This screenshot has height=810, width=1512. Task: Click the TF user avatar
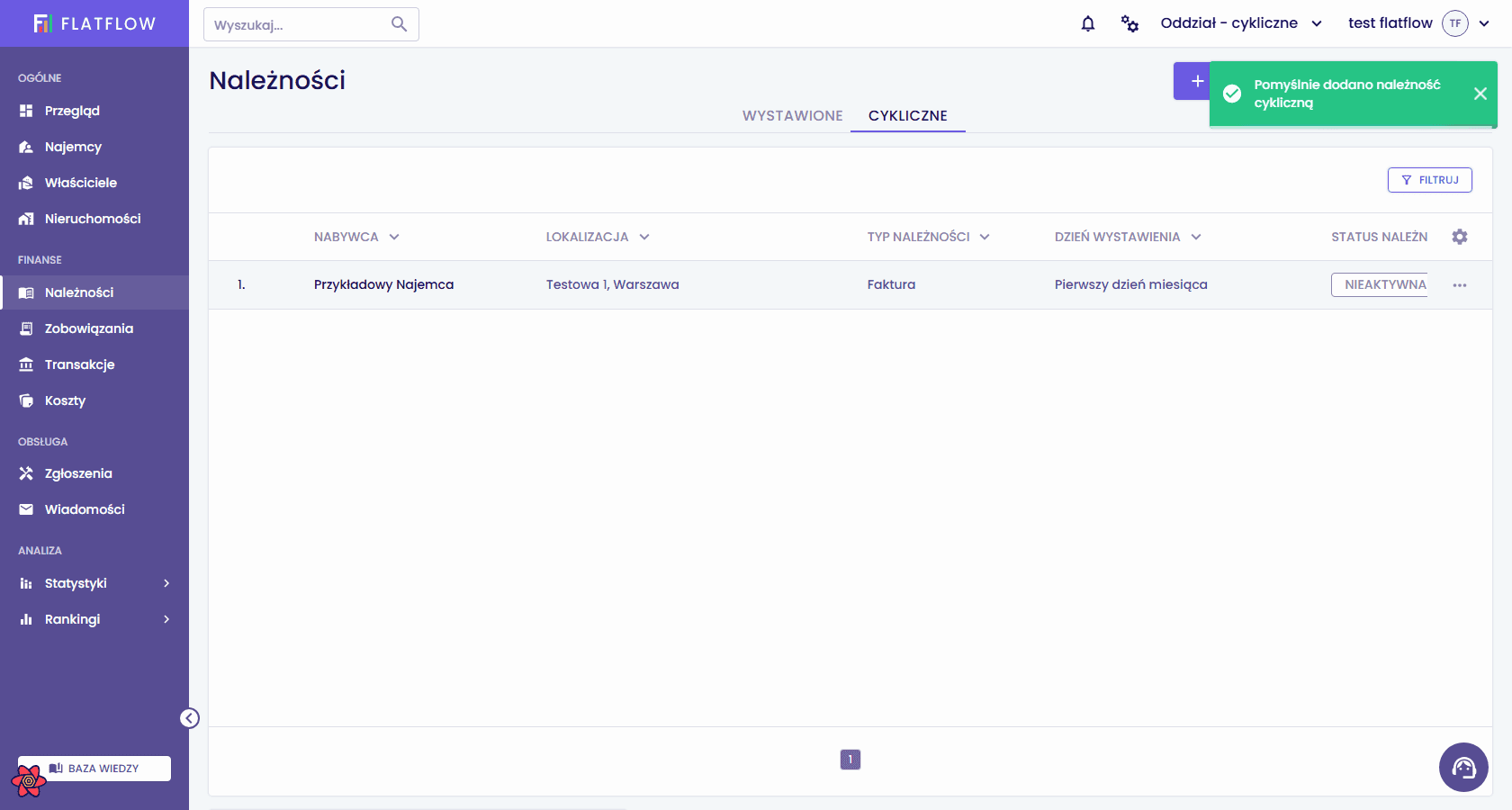coord(1455,23)
